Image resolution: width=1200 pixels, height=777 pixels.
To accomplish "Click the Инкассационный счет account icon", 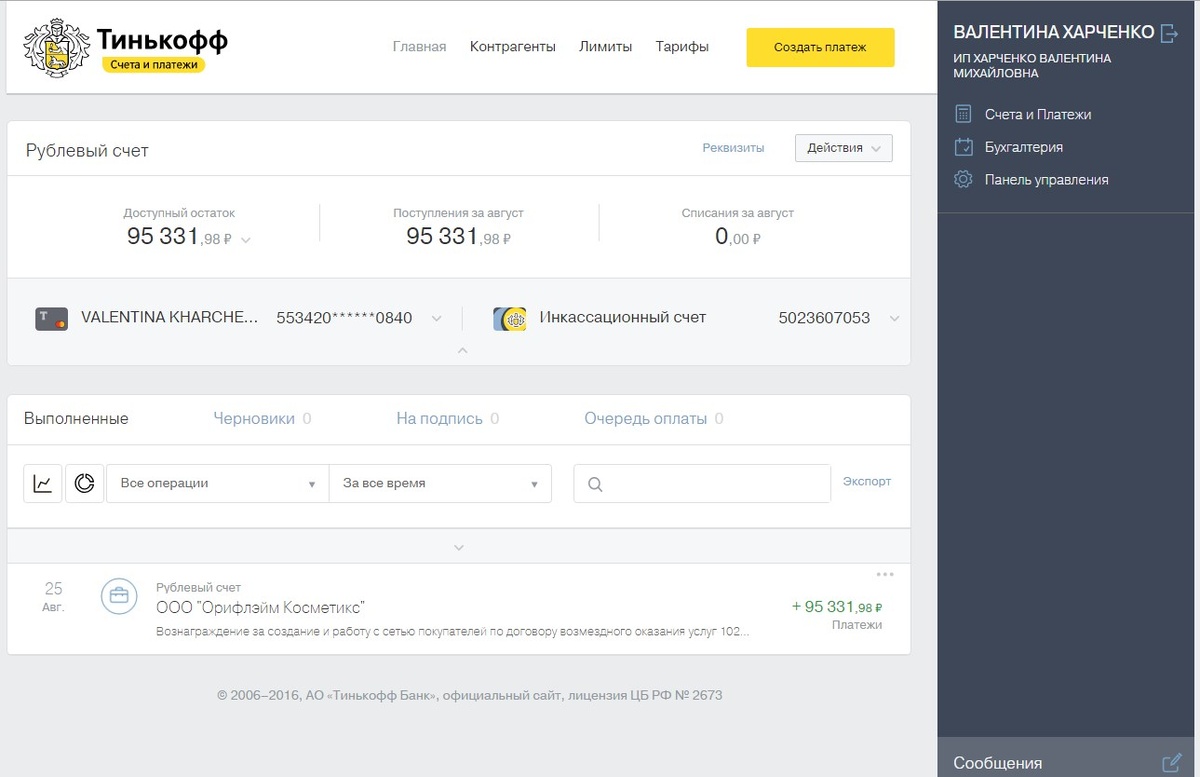I will click(x=509, y=319).
